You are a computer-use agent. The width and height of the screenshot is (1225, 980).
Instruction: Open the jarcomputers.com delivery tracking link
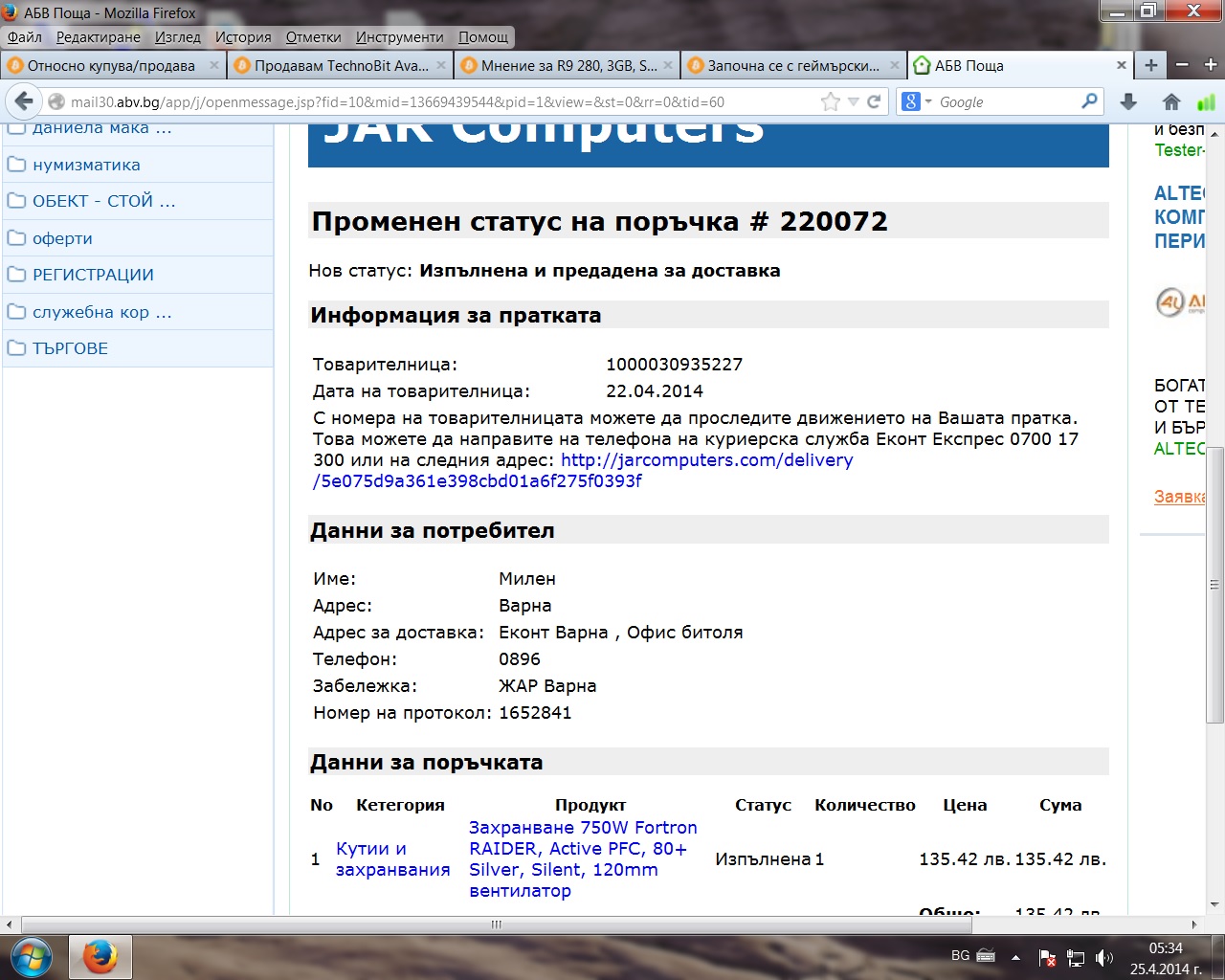(x=706, y=460)
